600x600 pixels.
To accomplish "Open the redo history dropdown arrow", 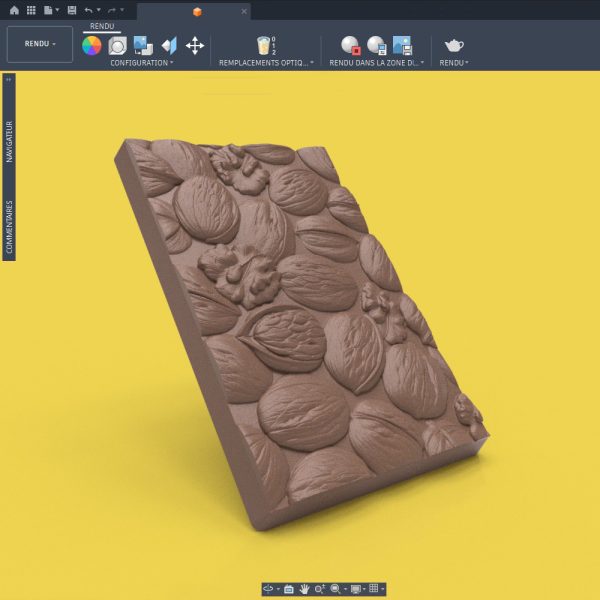I will pyautogui.click(x=122, y=10).
